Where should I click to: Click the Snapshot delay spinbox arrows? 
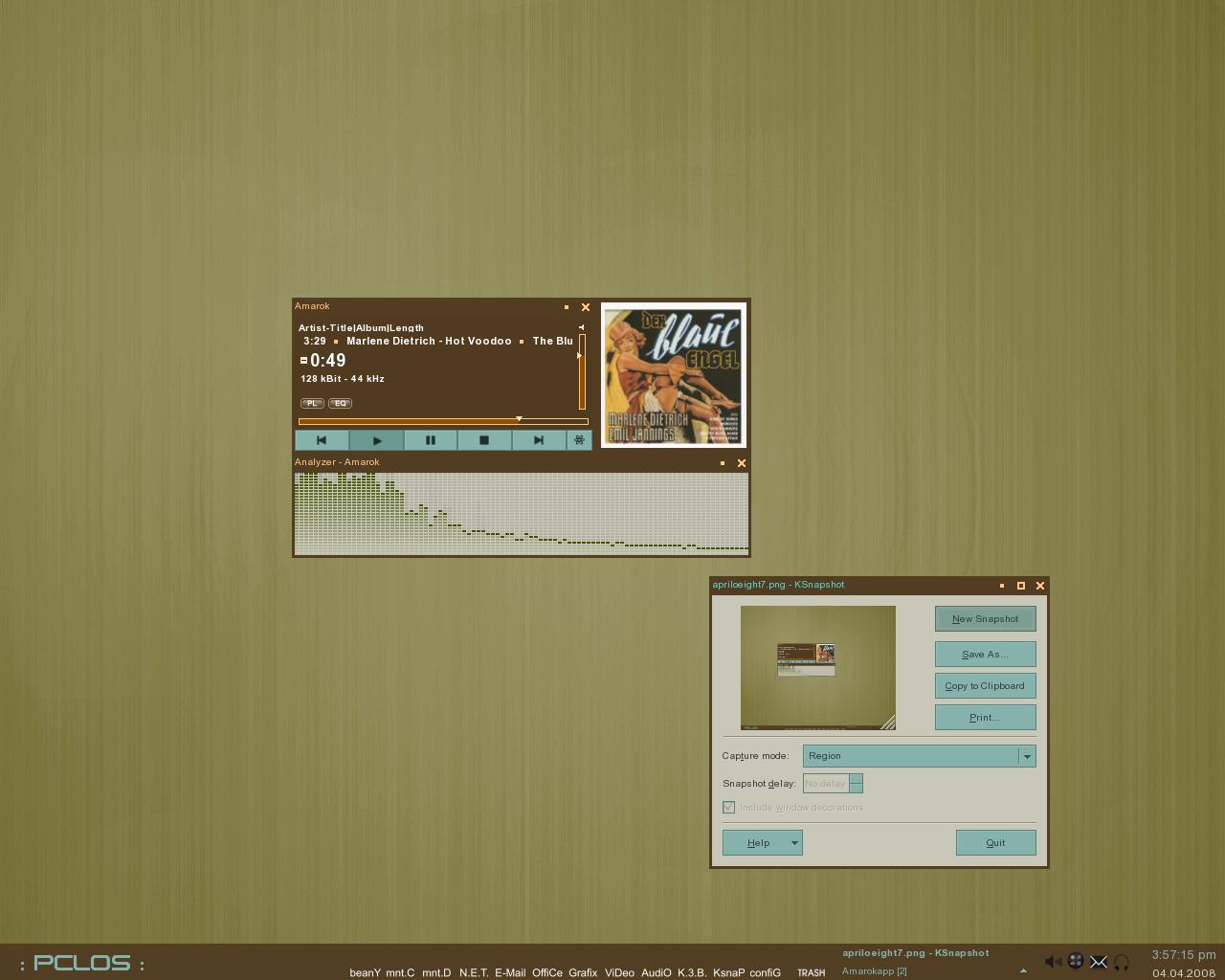[857, 784]
